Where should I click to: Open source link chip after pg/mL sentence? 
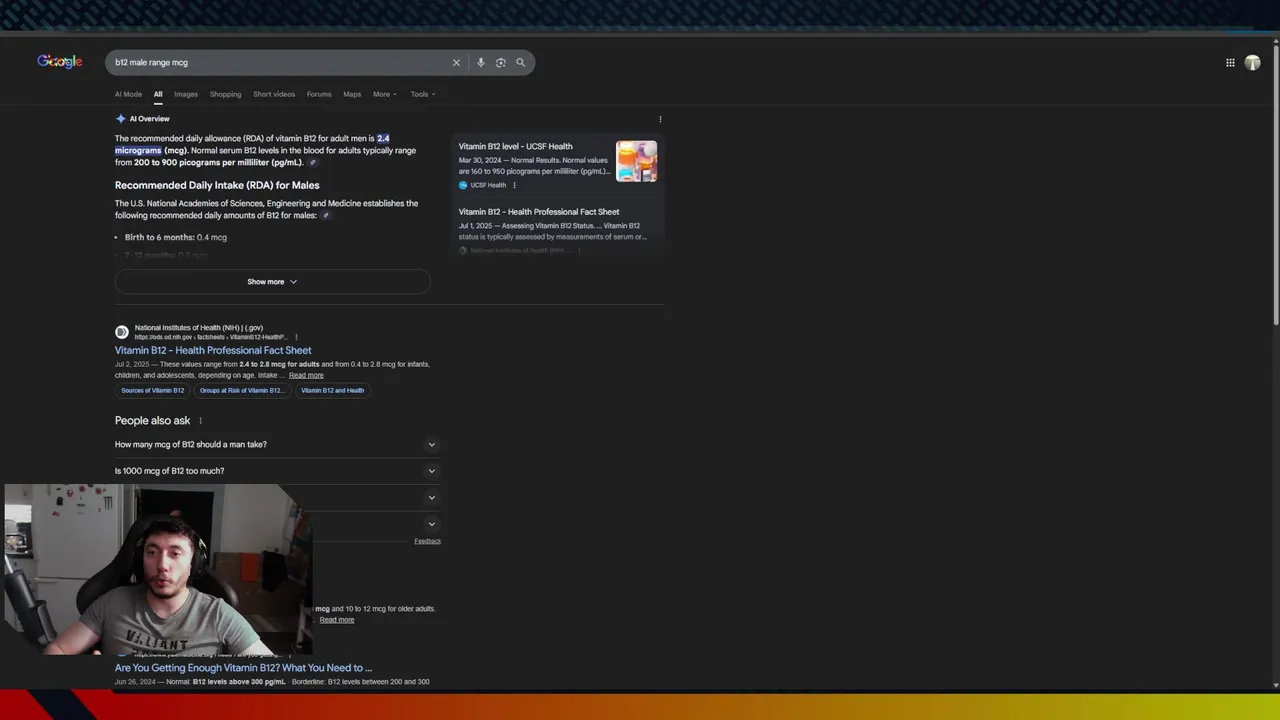pos(312,162)
